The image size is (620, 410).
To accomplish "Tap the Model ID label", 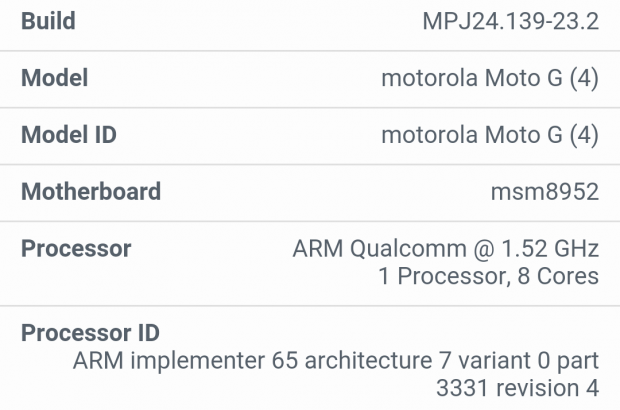I will click(69, 135).
